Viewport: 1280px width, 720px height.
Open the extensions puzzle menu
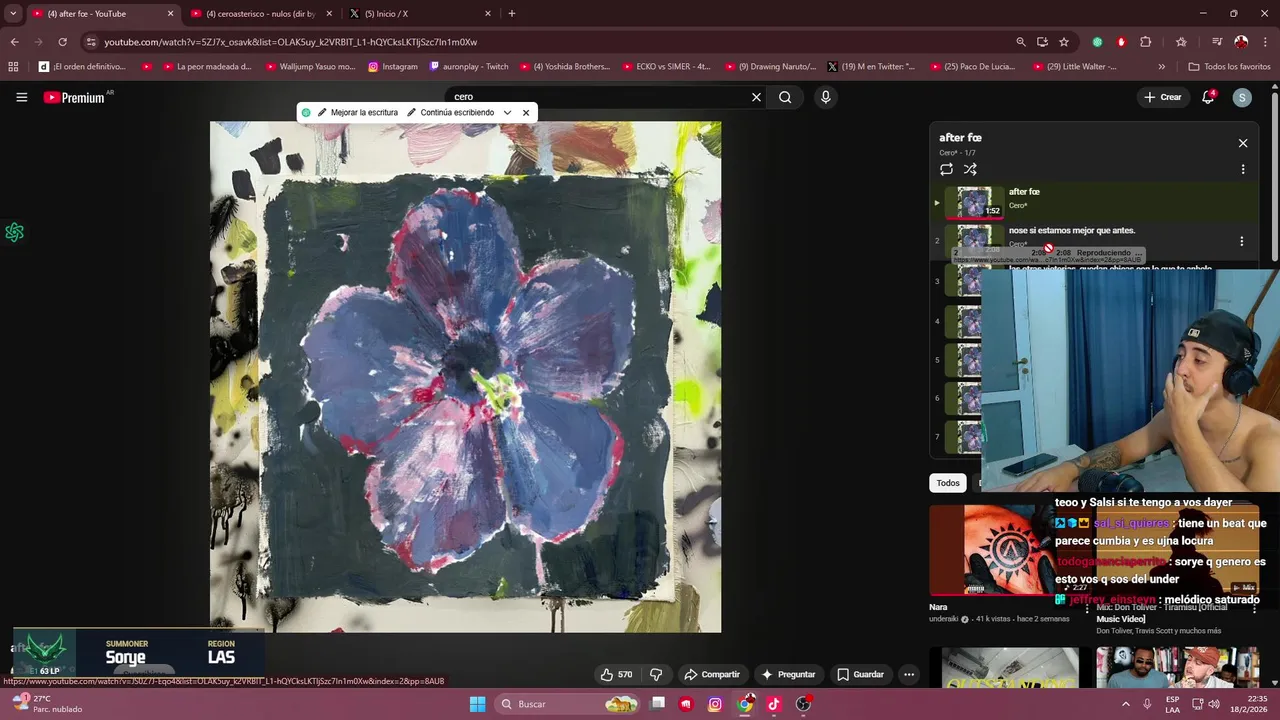pos(1146,42)
